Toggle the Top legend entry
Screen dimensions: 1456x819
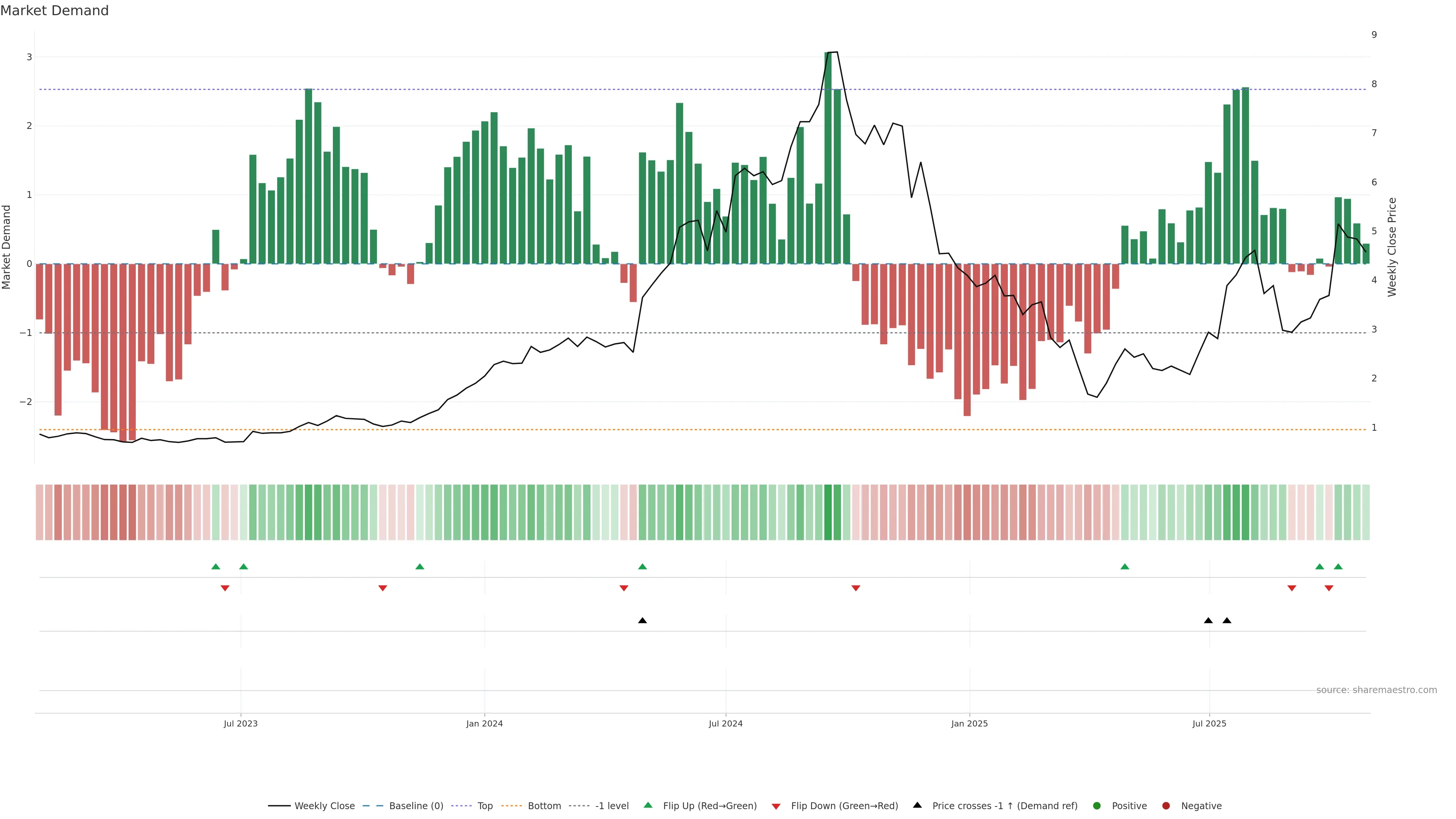point(485,806)
